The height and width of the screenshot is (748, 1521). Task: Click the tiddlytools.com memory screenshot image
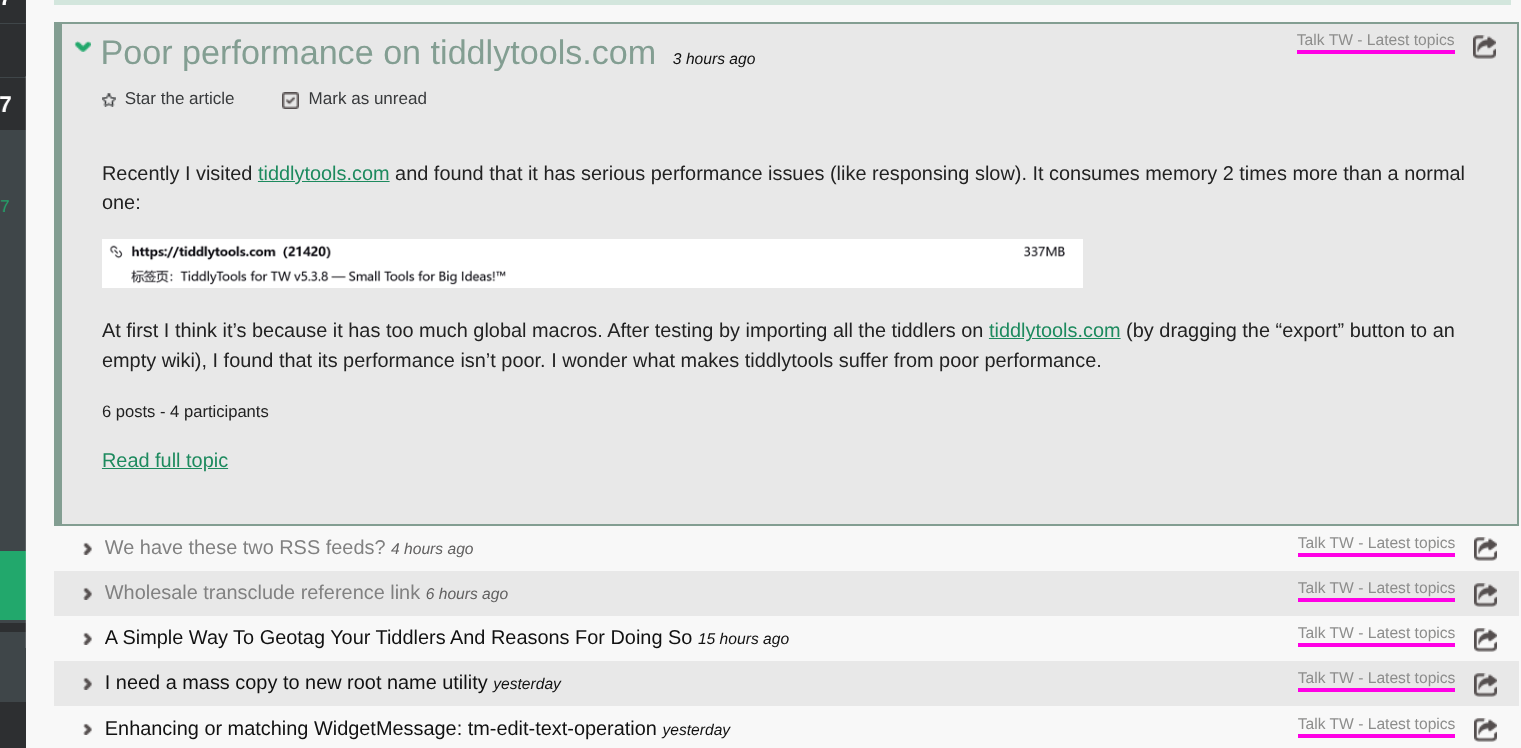592,264
